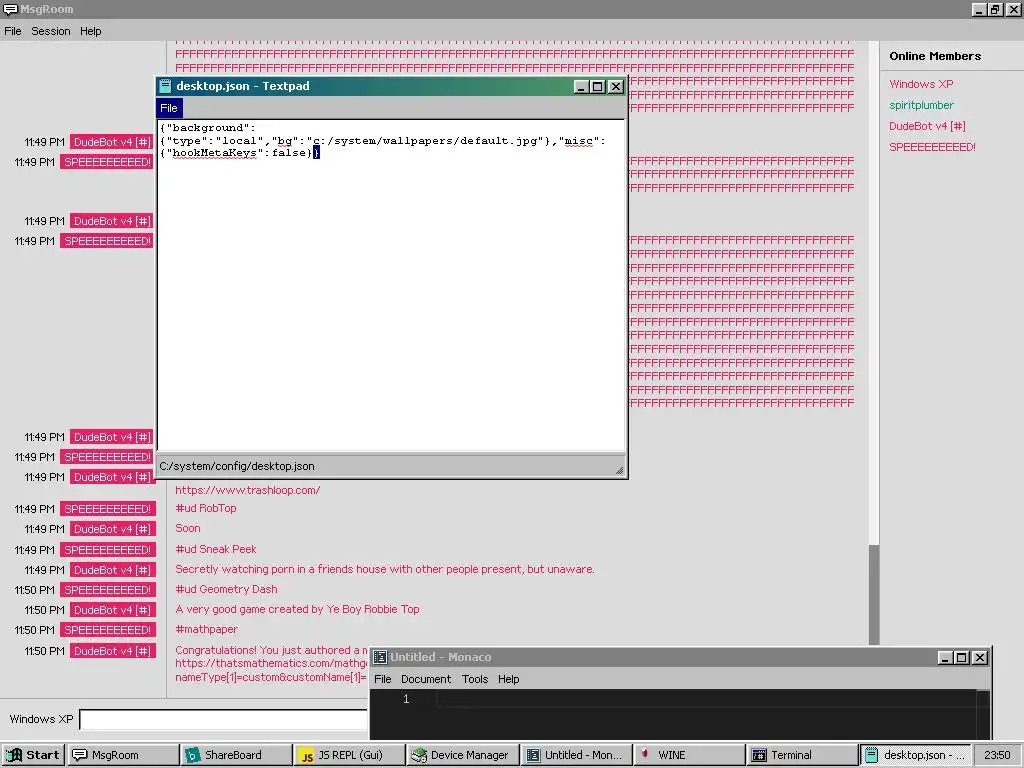Viewport: 1024px width, 768px height.
Task: Click the '#ud RobTop' message
Action: 206,508
